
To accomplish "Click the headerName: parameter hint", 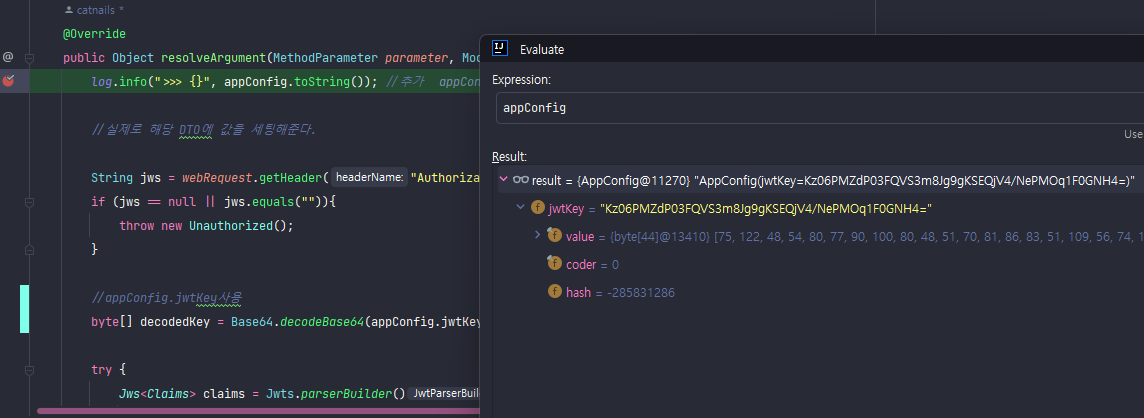I will pos(369,177).
